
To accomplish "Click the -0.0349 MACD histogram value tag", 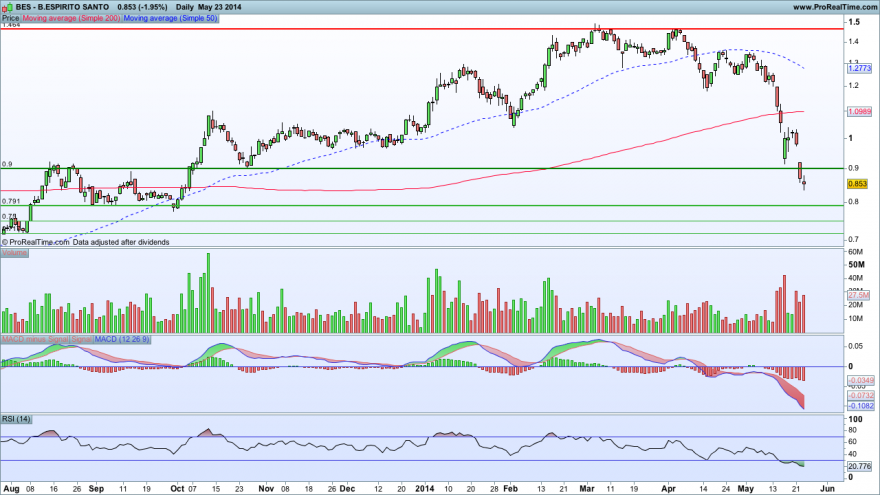I will pyautogui.click(x=860, y=380).
